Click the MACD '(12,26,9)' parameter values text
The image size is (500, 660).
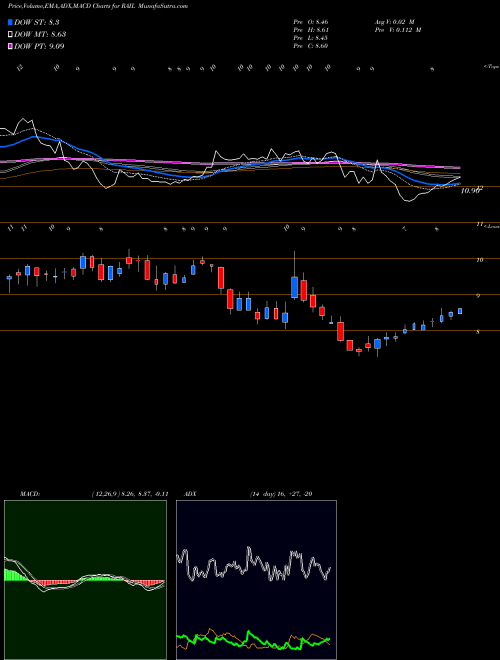(x=130, y=494)
